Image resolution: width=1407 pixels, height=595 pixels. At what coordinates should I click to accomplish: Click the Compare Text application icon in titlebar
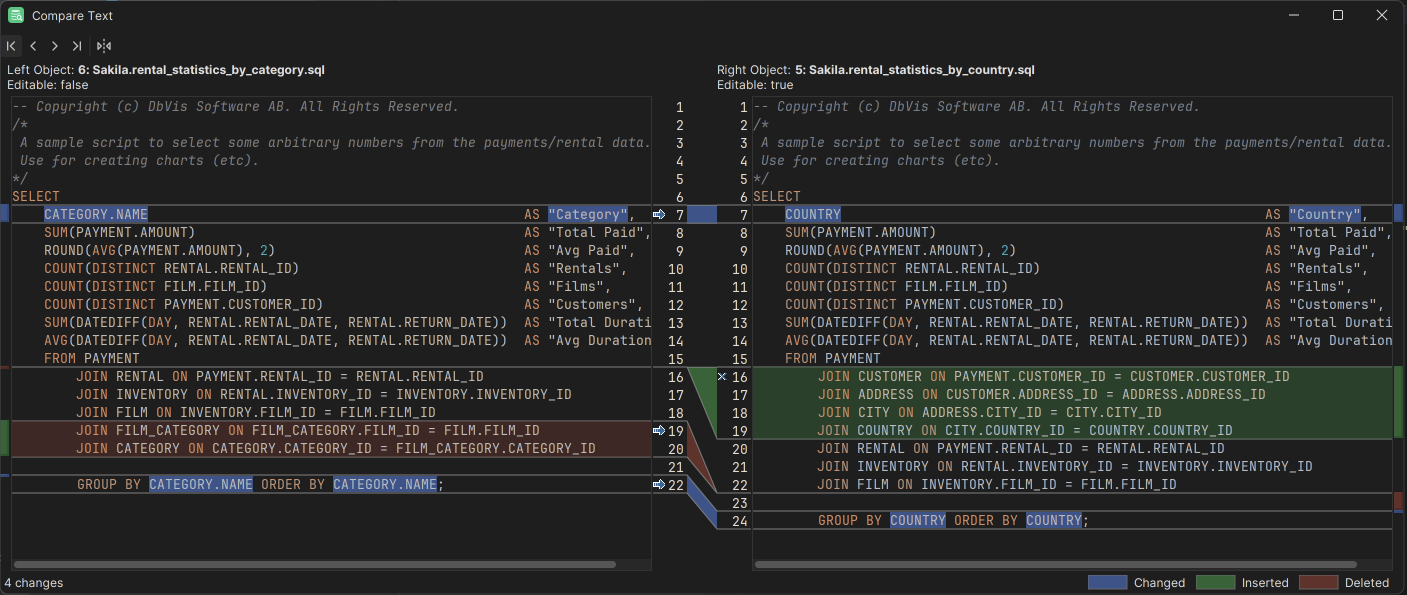pos(15,15)
